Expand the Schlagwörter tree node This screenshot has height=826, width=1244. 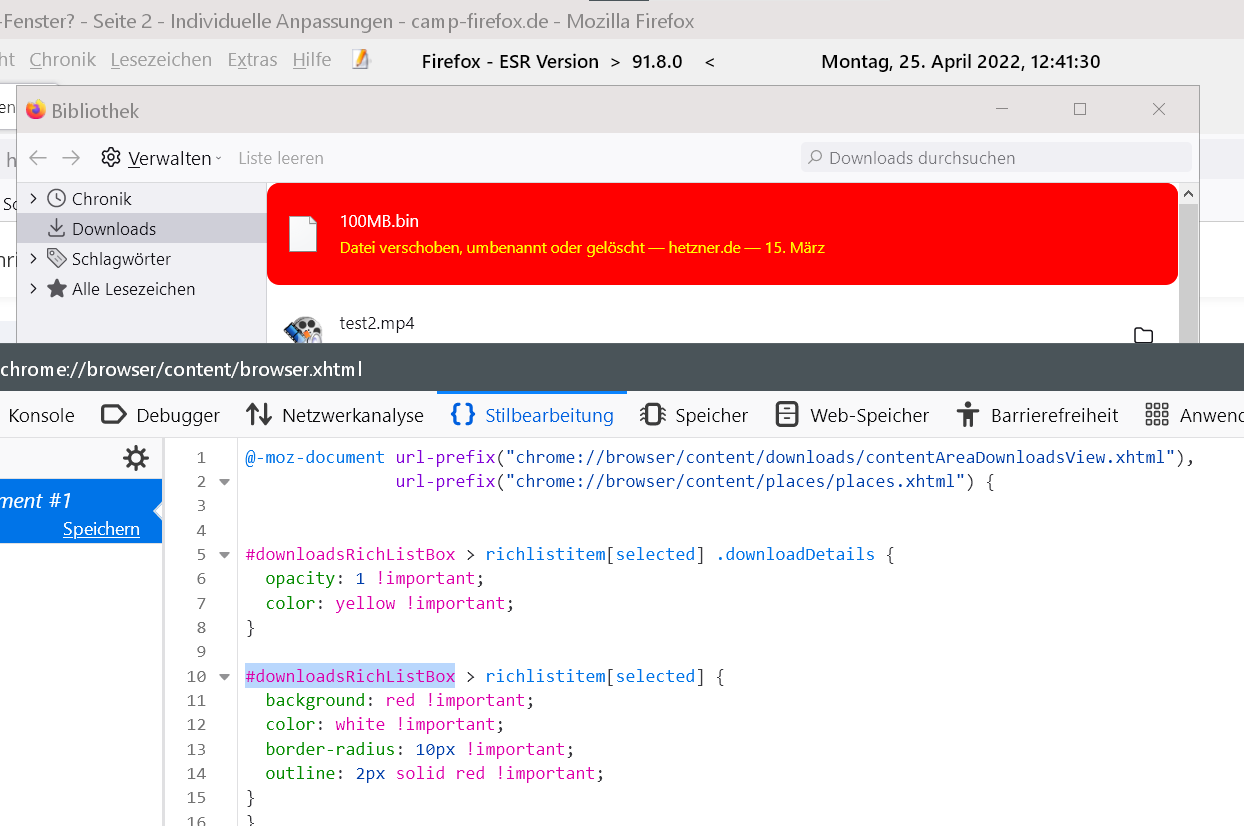[33, 259]
